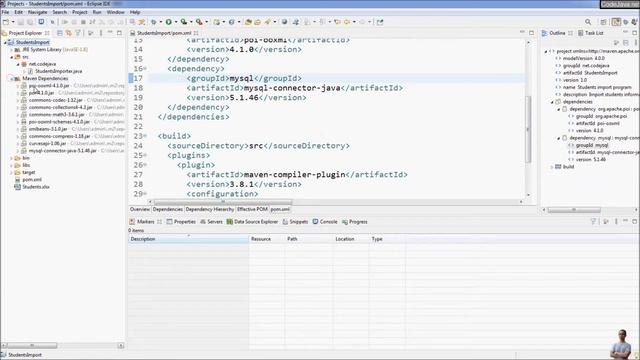Viewport: 640px width, 360px height.
Task: Fold the dependency element at line 16
Action: coord(146,69)
